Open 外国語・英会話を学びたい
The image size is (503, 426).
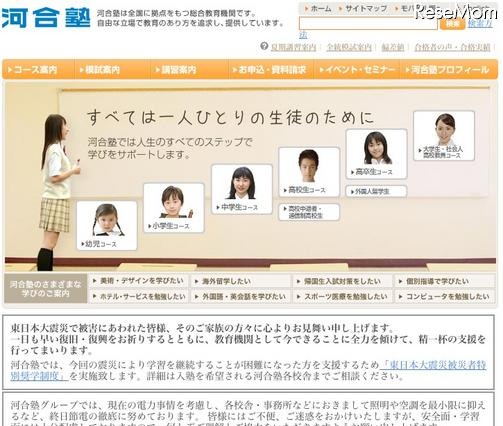(x=240, y=296)
